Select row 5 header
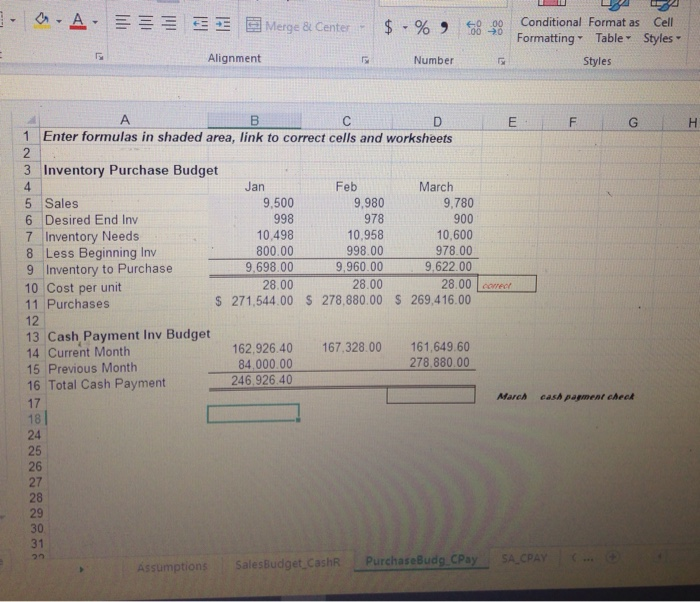 pyautogui.click(x=28, y=204)
